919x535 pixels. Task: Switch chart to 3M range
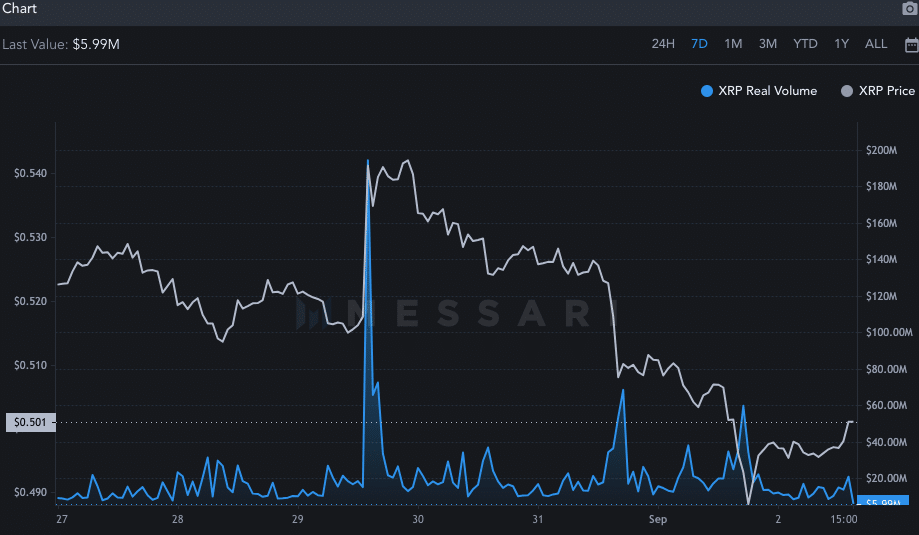(x=767, y=44)
